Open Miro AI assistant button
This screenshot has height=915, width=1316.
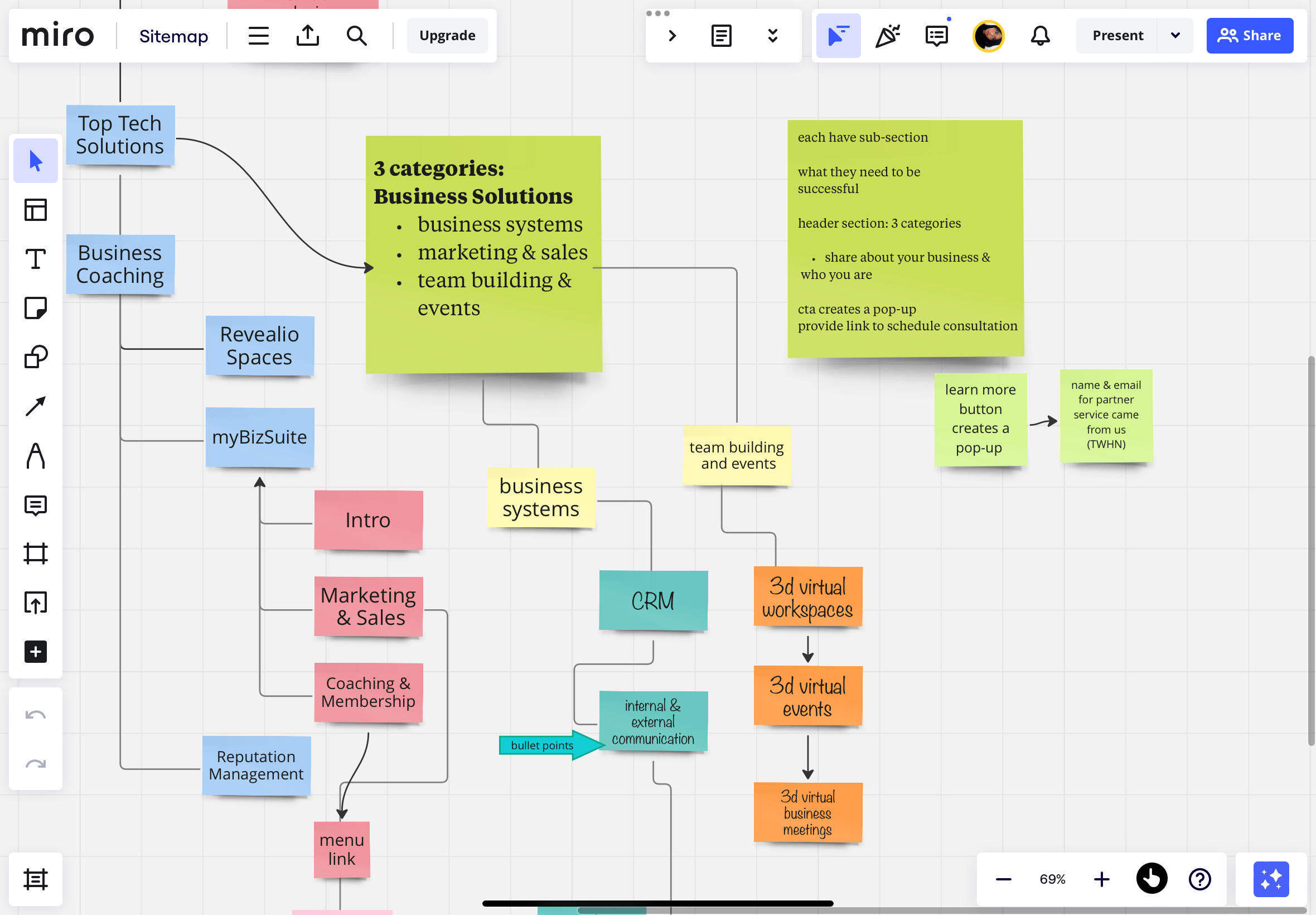pyautogui.click(x=1271, y=879)
